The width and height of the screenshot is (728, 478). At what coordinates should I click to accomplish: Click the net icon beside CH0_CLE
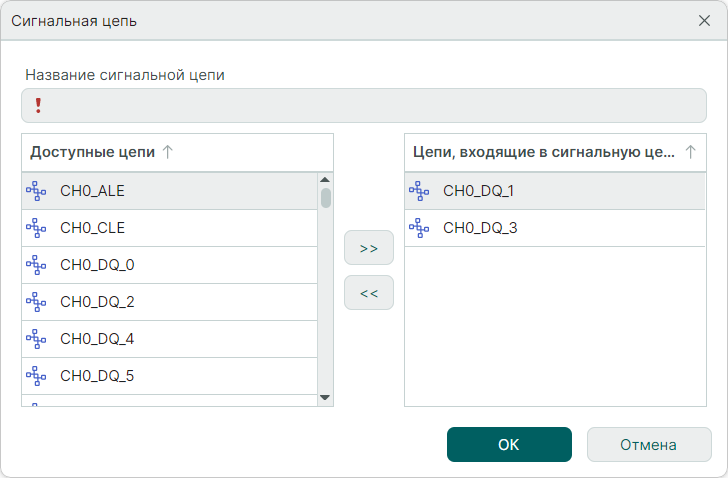pyautogui.click(x=36, y=227)
